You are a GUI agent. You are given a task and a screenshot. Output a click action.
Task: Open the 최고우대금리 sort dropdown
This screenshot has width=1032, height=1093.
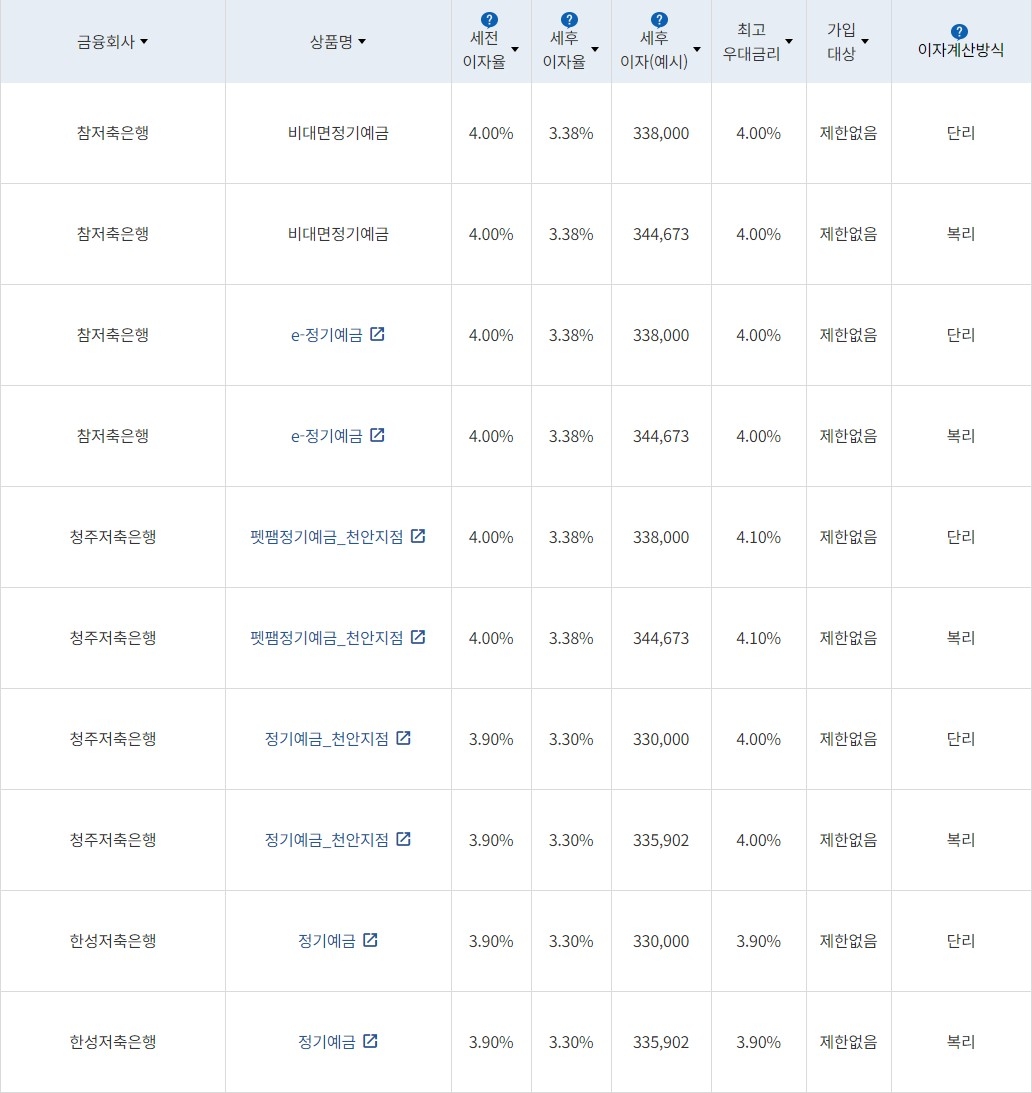click(791, 44)
